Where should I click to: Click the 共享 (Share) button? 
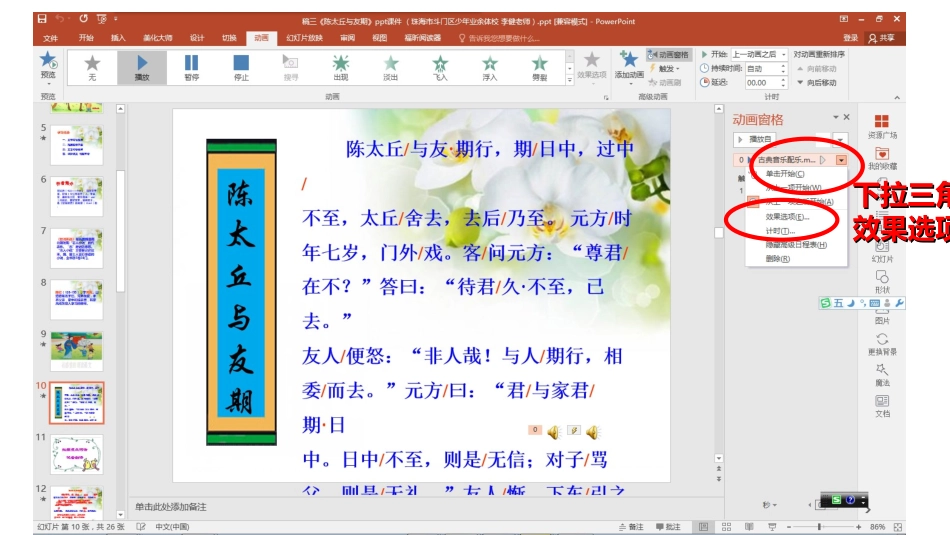[x=882, y=38]
